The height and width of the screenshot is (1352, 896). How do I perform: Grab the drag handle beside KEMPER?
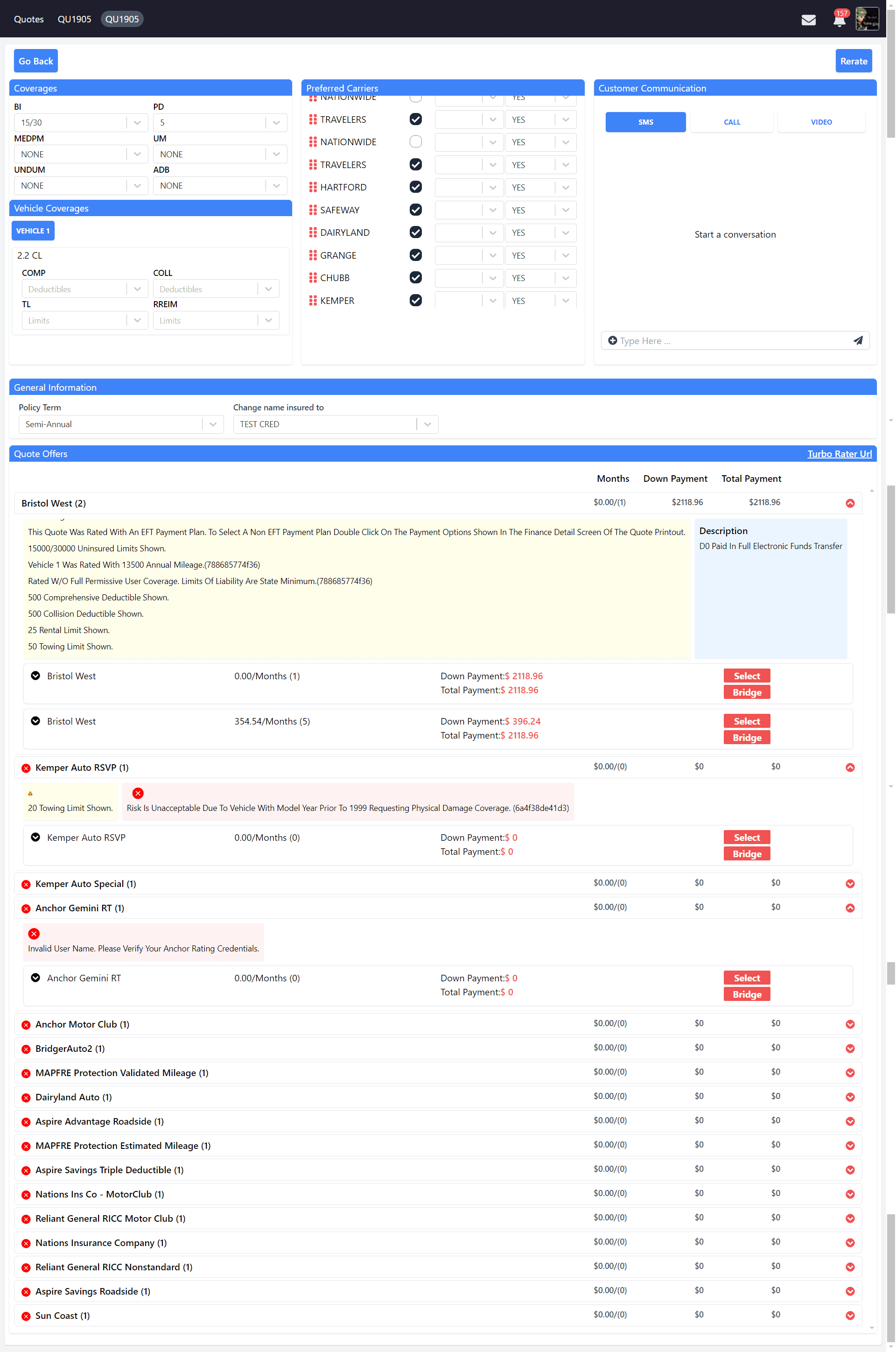click(x=313, y=300)
